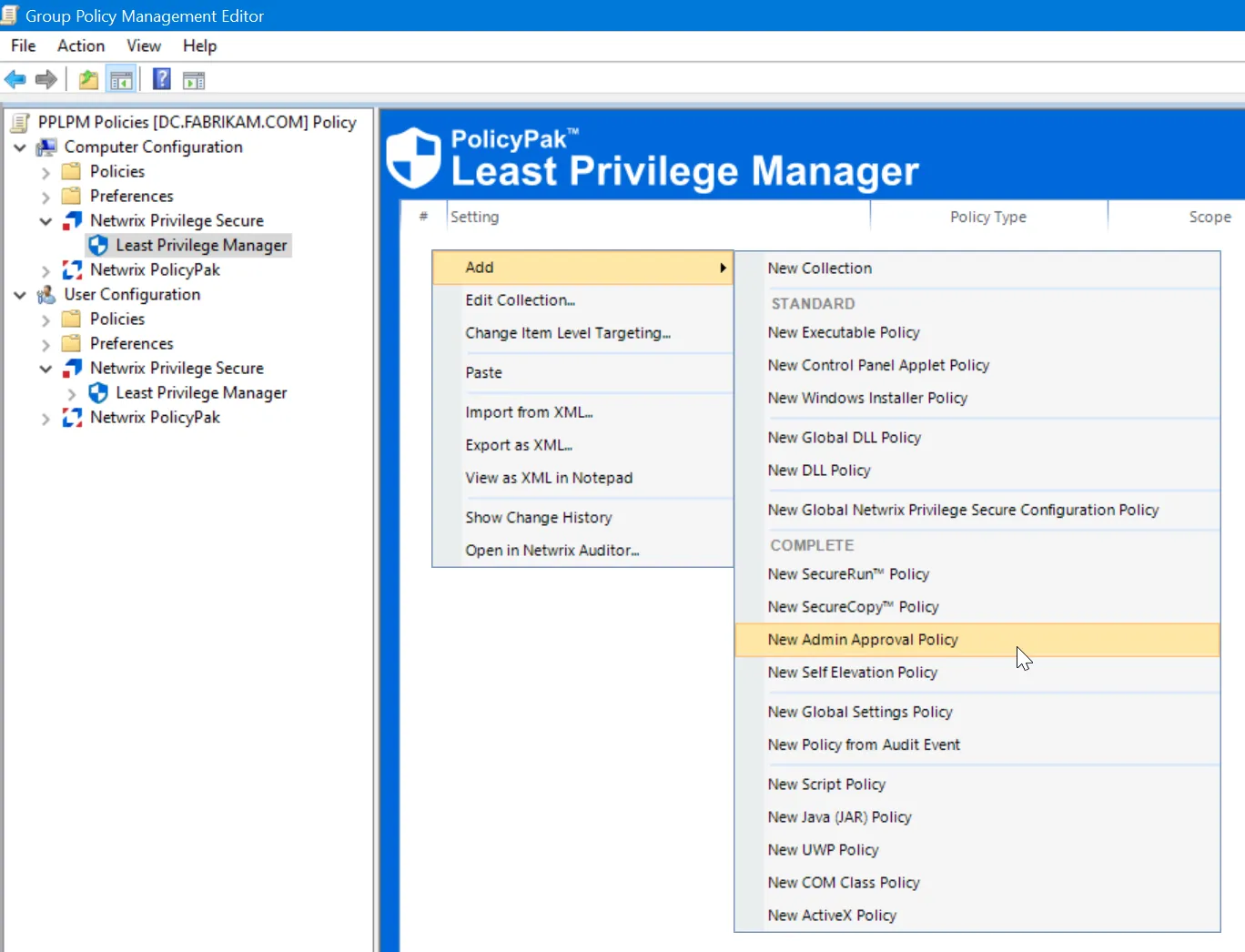Click Import from XML in the context menu
The width and height of the screenshot is (1245, 952).
(x=530, y=411)
